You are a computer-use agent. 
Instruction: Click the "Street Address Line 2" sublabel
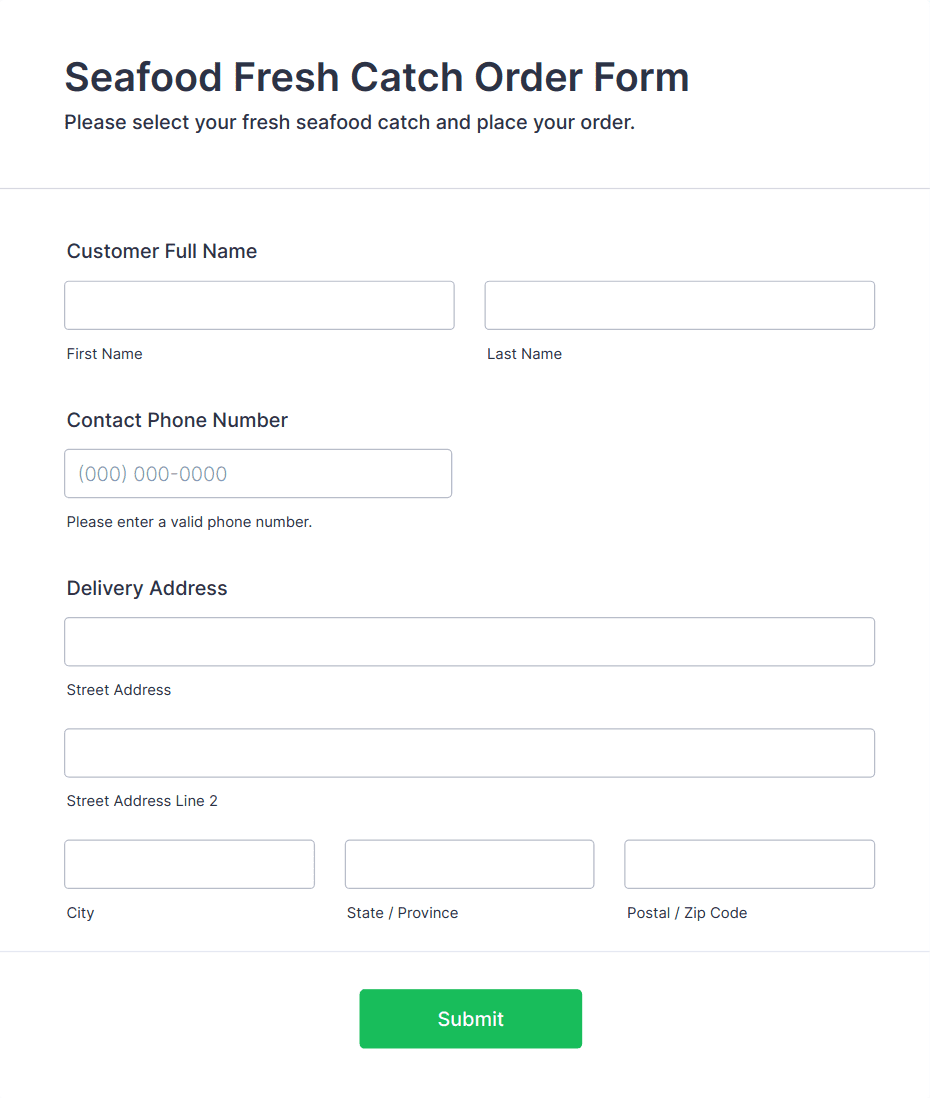click(142, 801)
